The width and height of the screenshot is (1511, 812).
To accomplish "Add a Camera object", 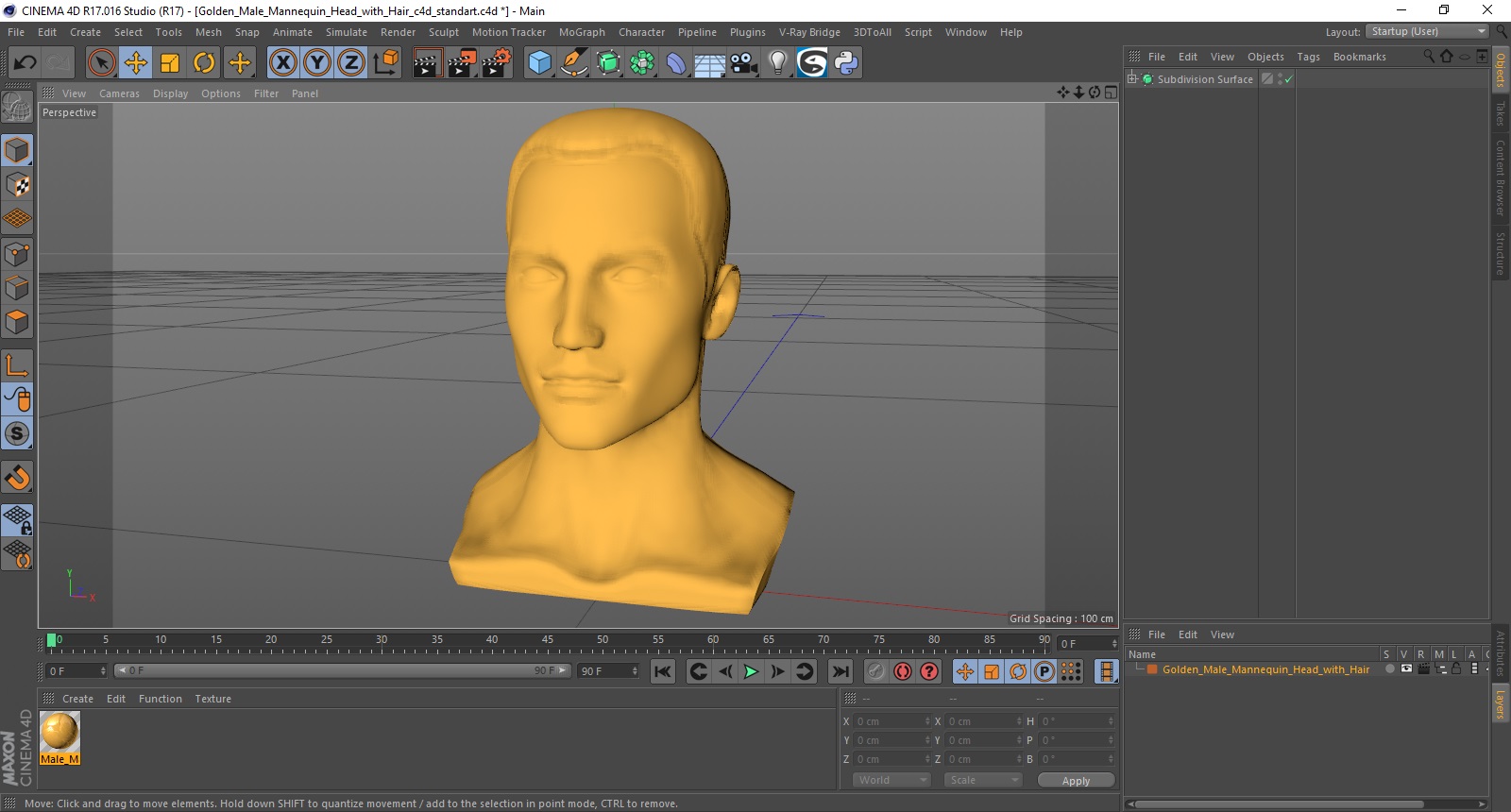I will click(x=743, y=63).
